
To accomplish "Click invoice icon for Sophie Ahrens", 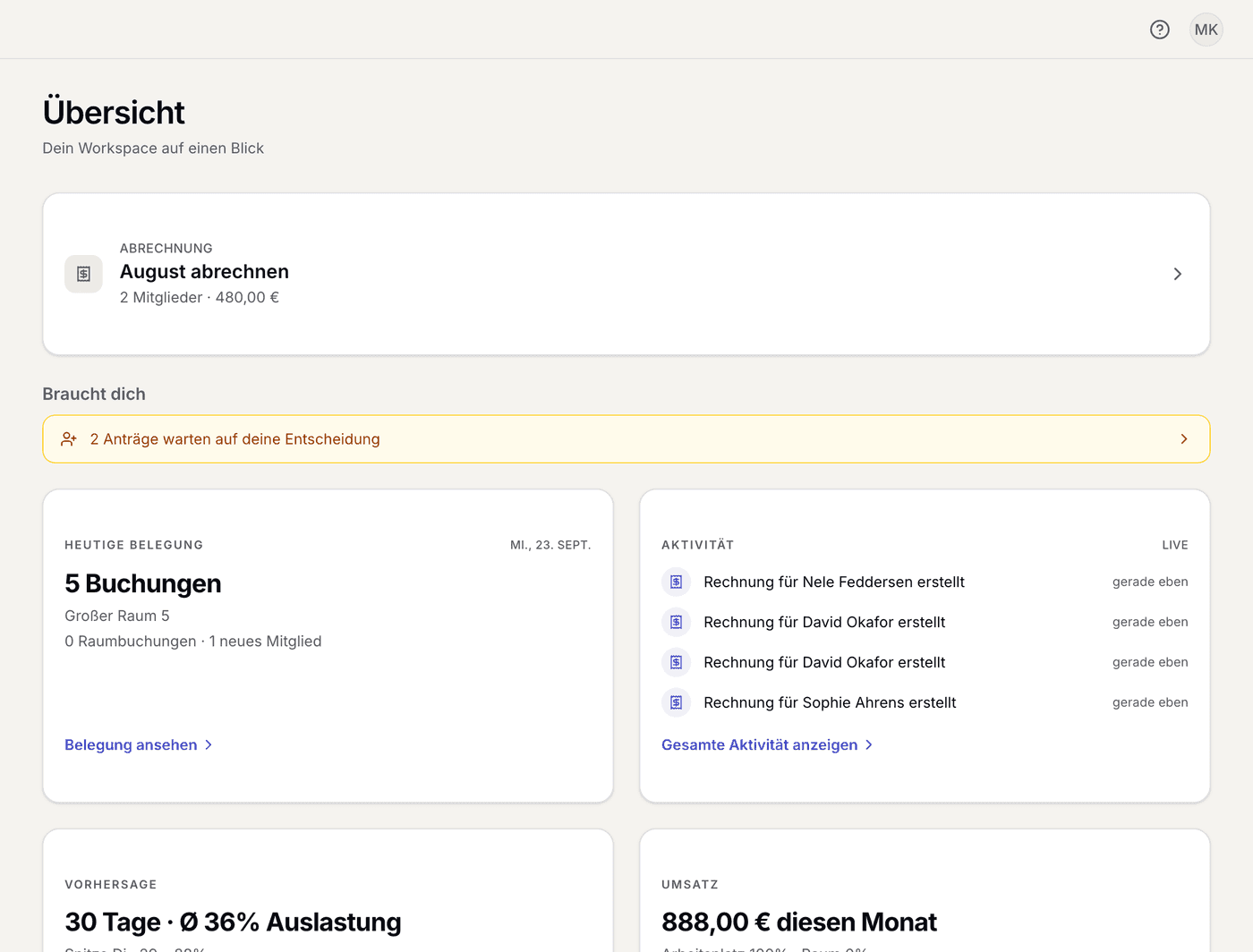I will click(x=676, y=702).
